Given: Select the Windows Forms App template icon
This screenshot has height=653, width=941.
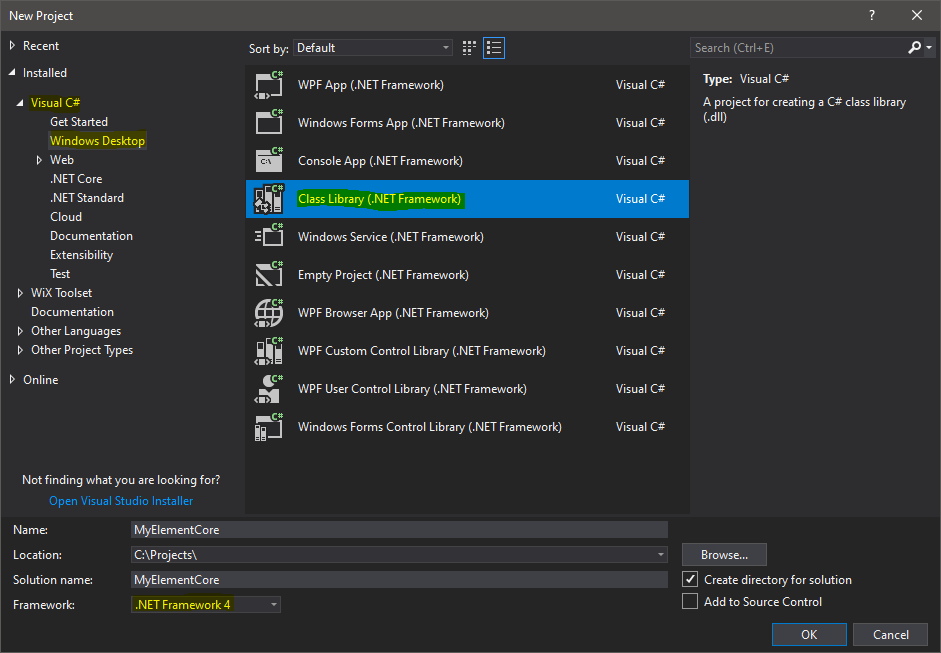Looking at the screenshot, I should coord(269,123).
